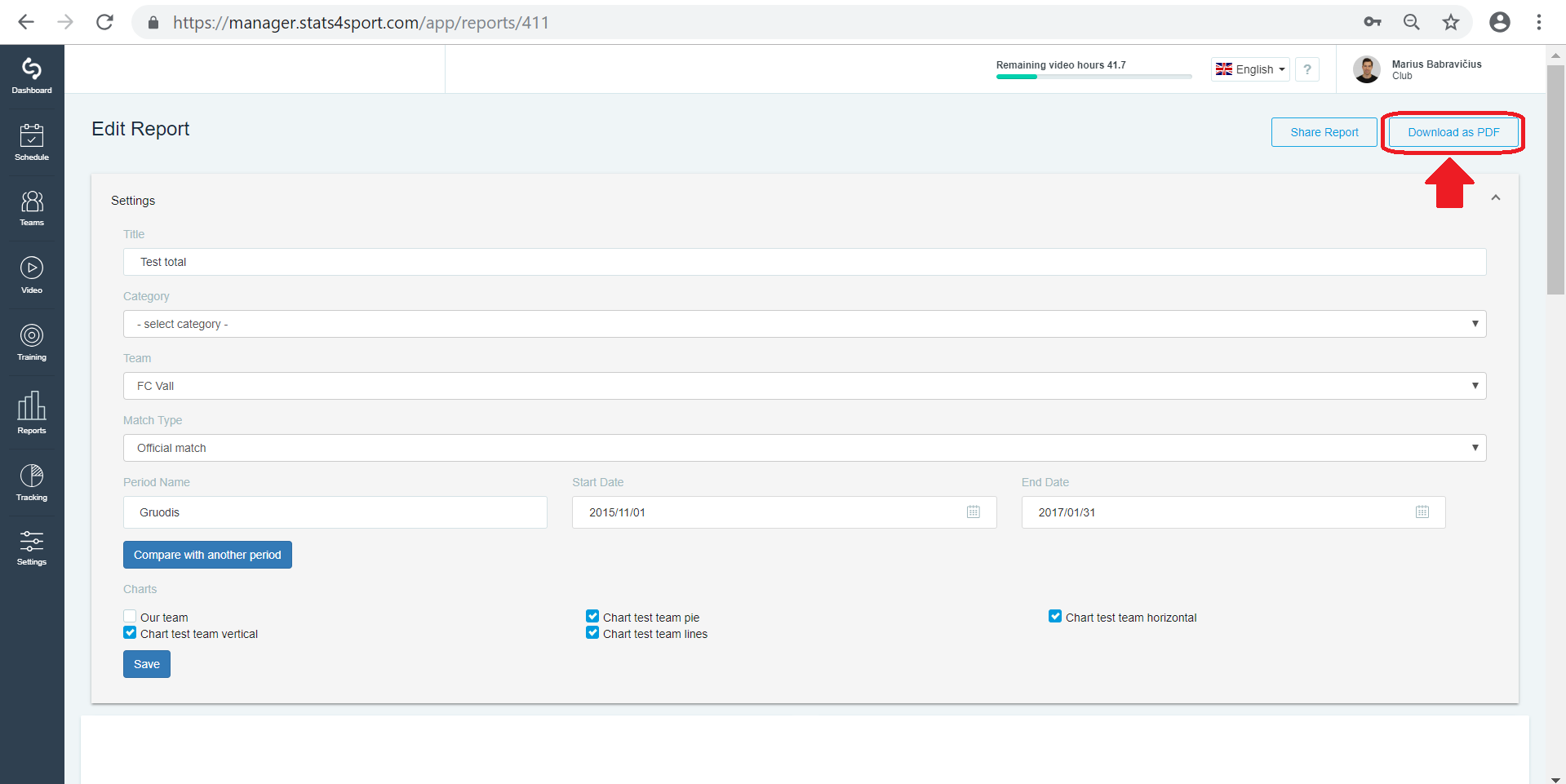
Task: Click the page vertical scrollbar
Action: pos(1555,179)
